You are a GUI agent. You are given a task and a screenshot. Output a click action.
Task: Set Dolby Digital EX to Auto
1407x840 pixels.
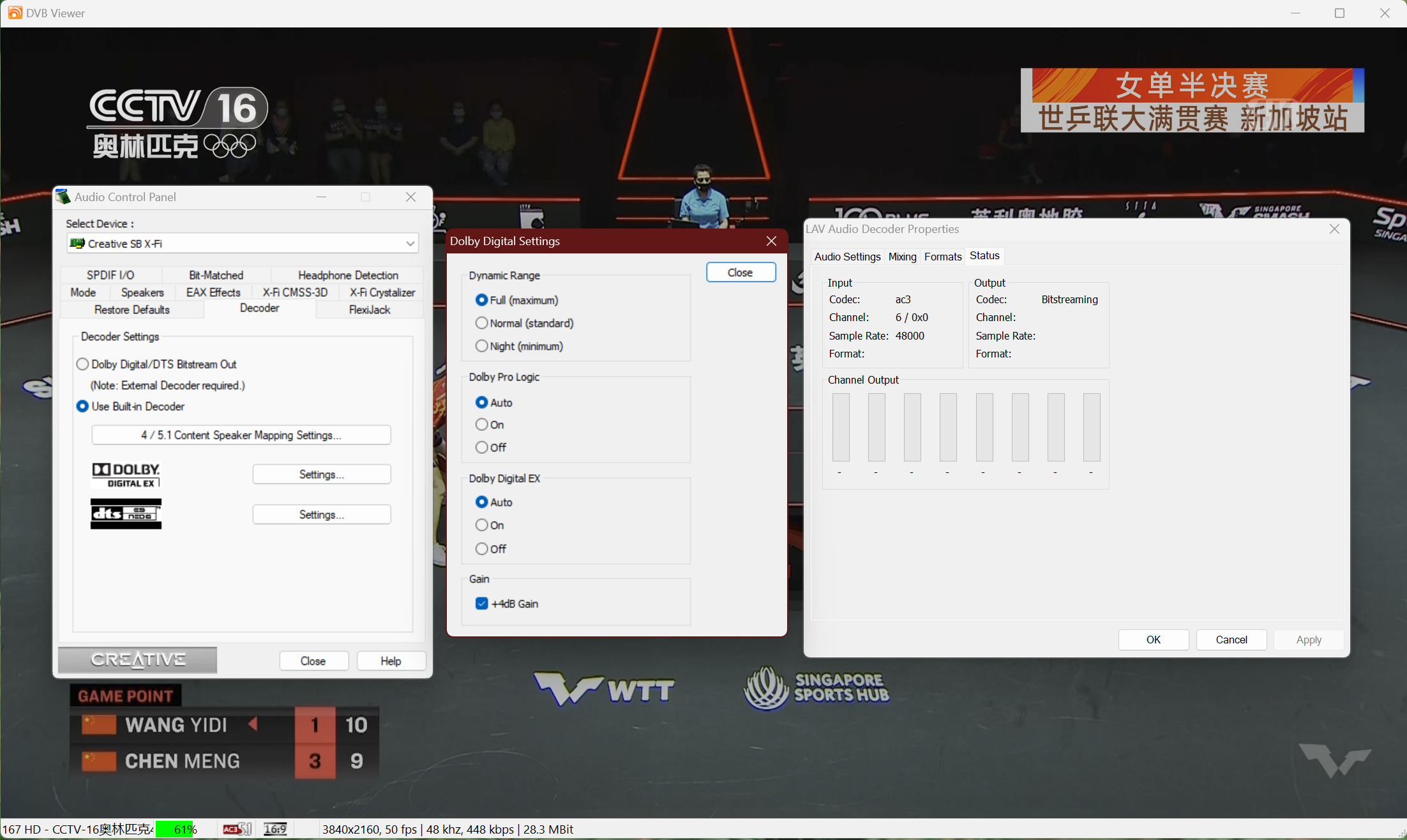tap(494, 502)
